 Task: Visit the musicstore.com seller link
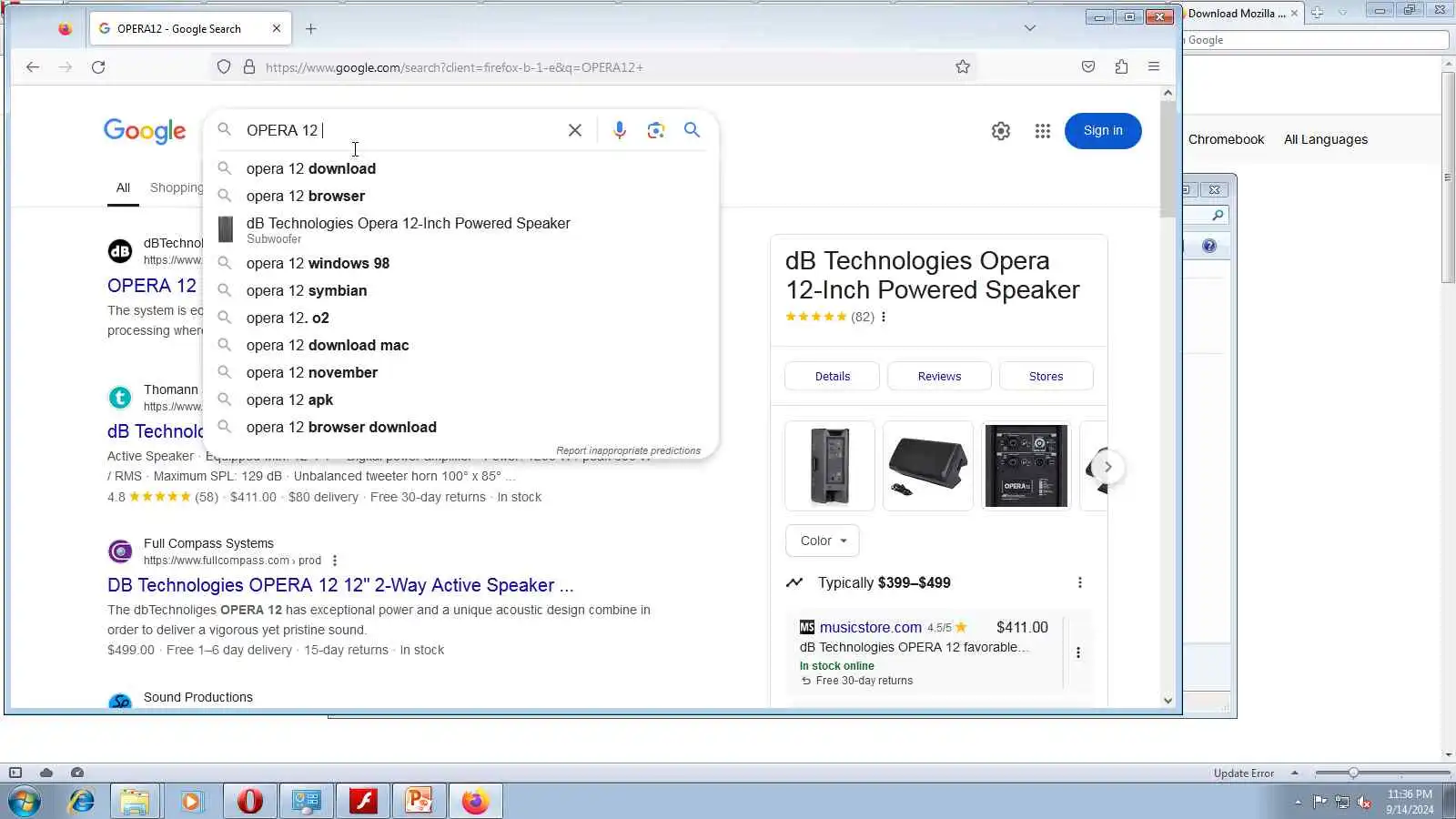870,627
